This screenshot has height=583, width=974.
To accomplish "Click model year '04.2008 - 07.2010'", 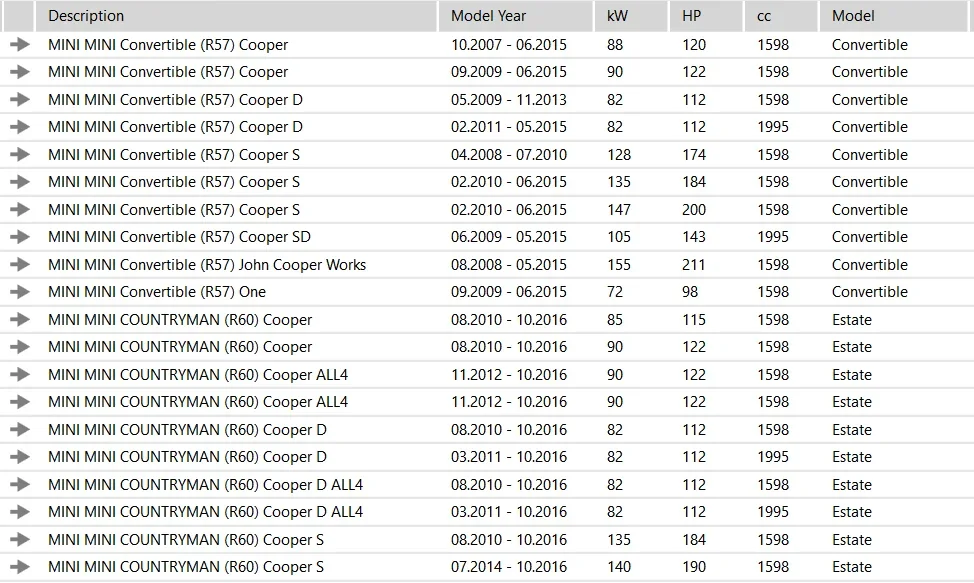I will point(509,155).
